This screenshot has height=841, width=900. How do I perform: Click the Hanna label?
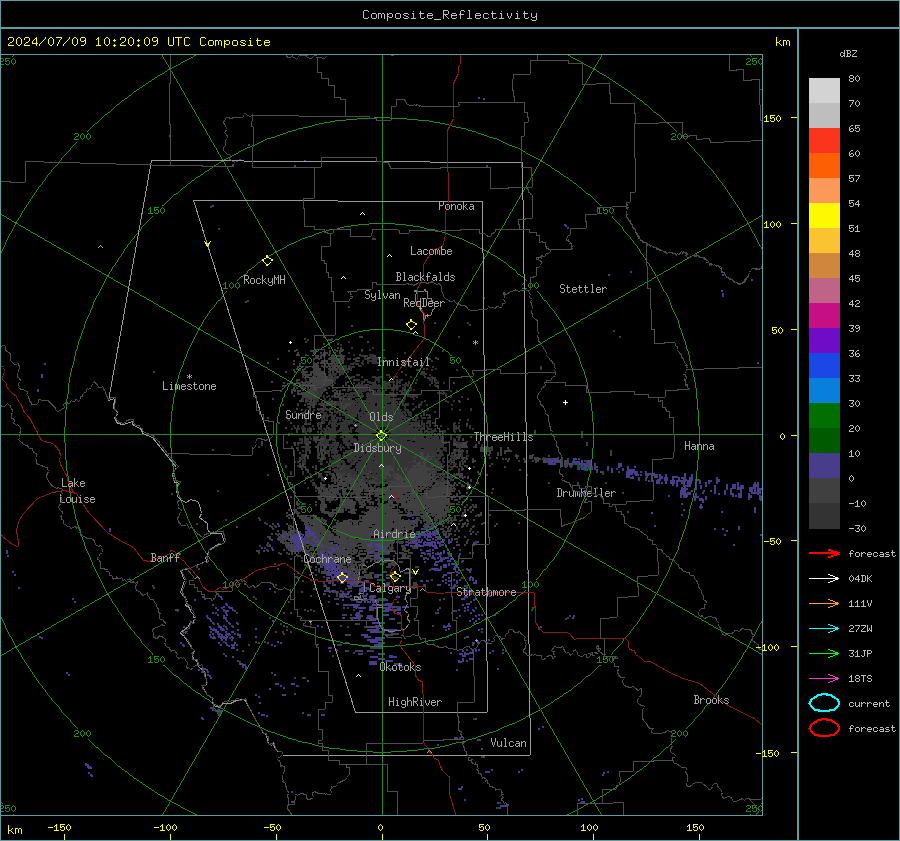(x=699, y=446)
